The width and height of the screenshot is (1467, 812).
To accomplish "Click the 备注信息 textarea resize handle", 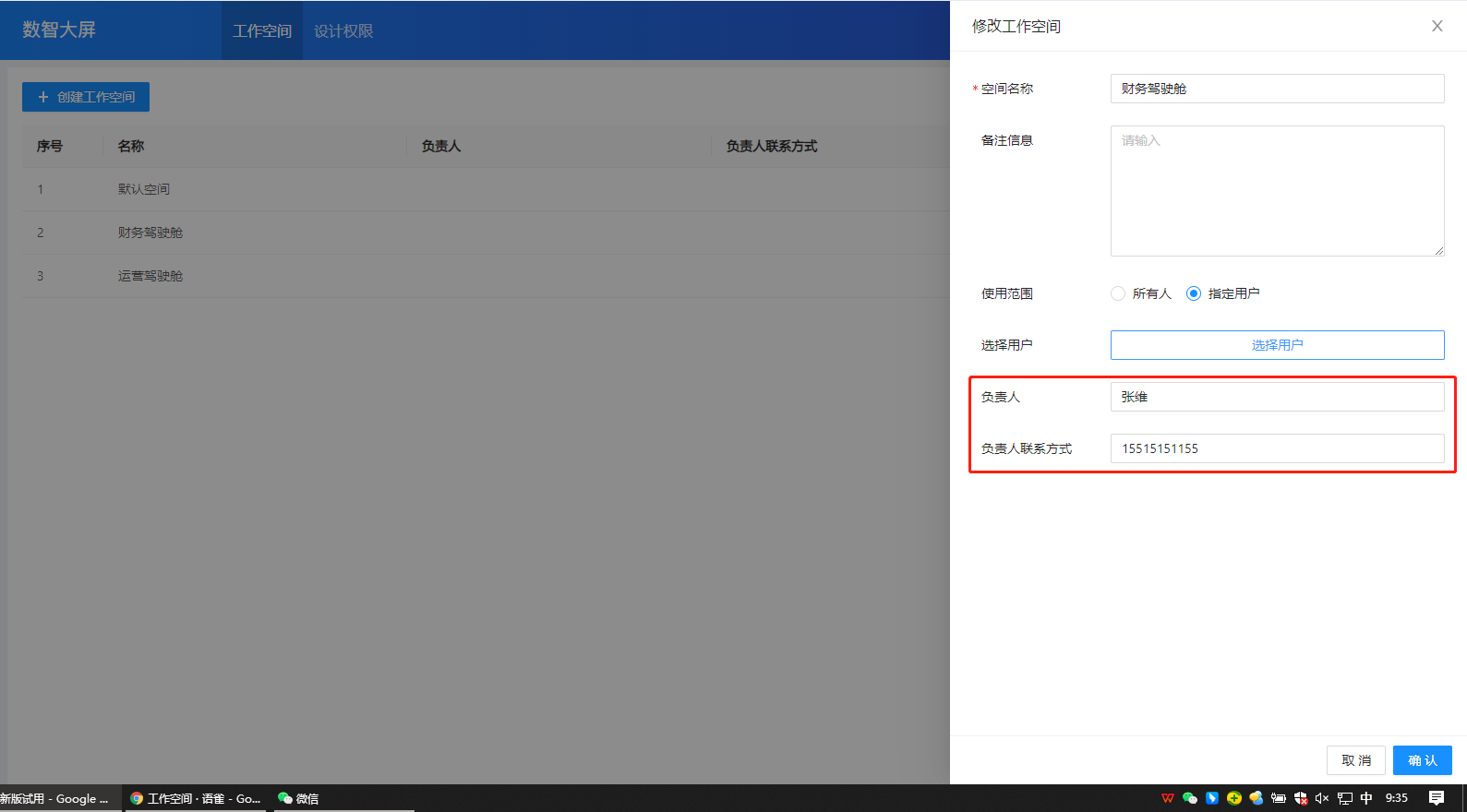I will tap(1439, 251).
